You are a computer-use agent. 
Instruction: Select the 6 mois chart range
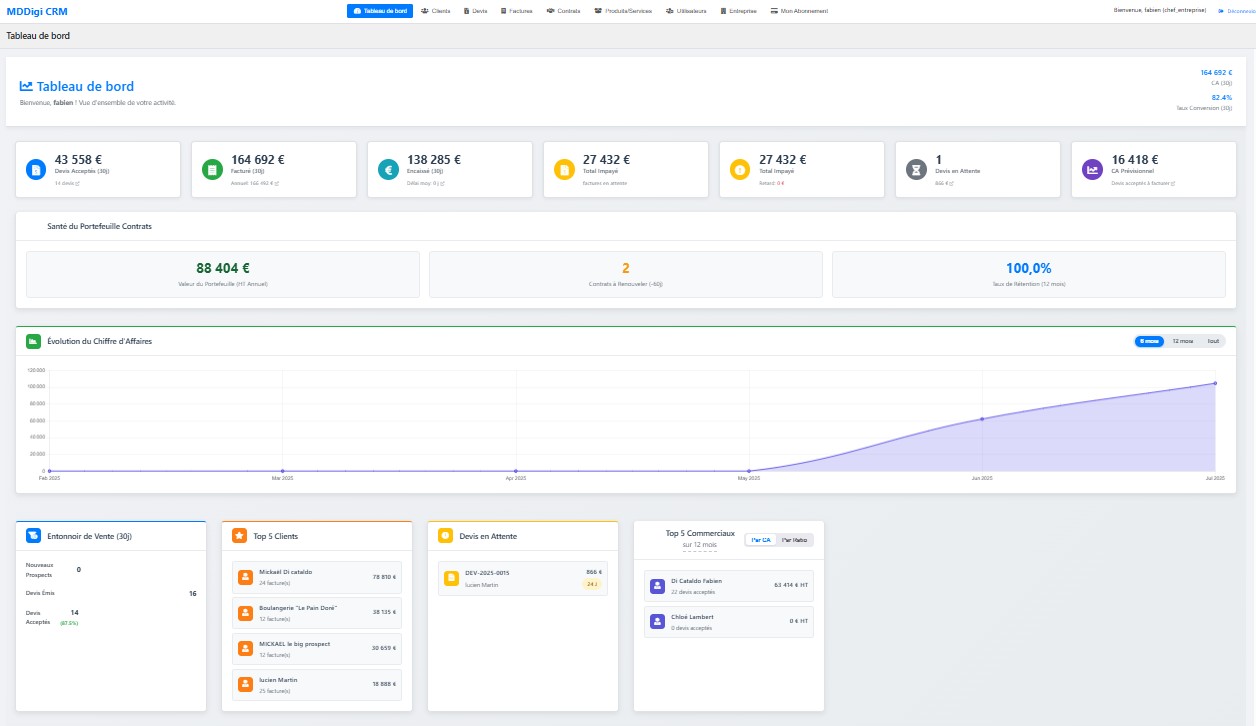[1150, 341]
